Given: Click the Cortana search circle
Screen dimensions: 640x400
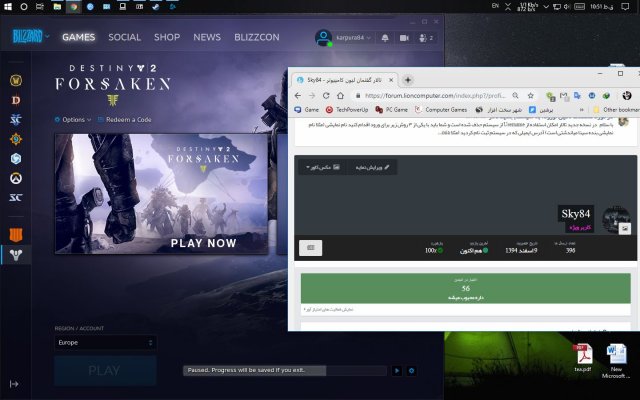Looking at the screenshot, I should click(24, 7).
